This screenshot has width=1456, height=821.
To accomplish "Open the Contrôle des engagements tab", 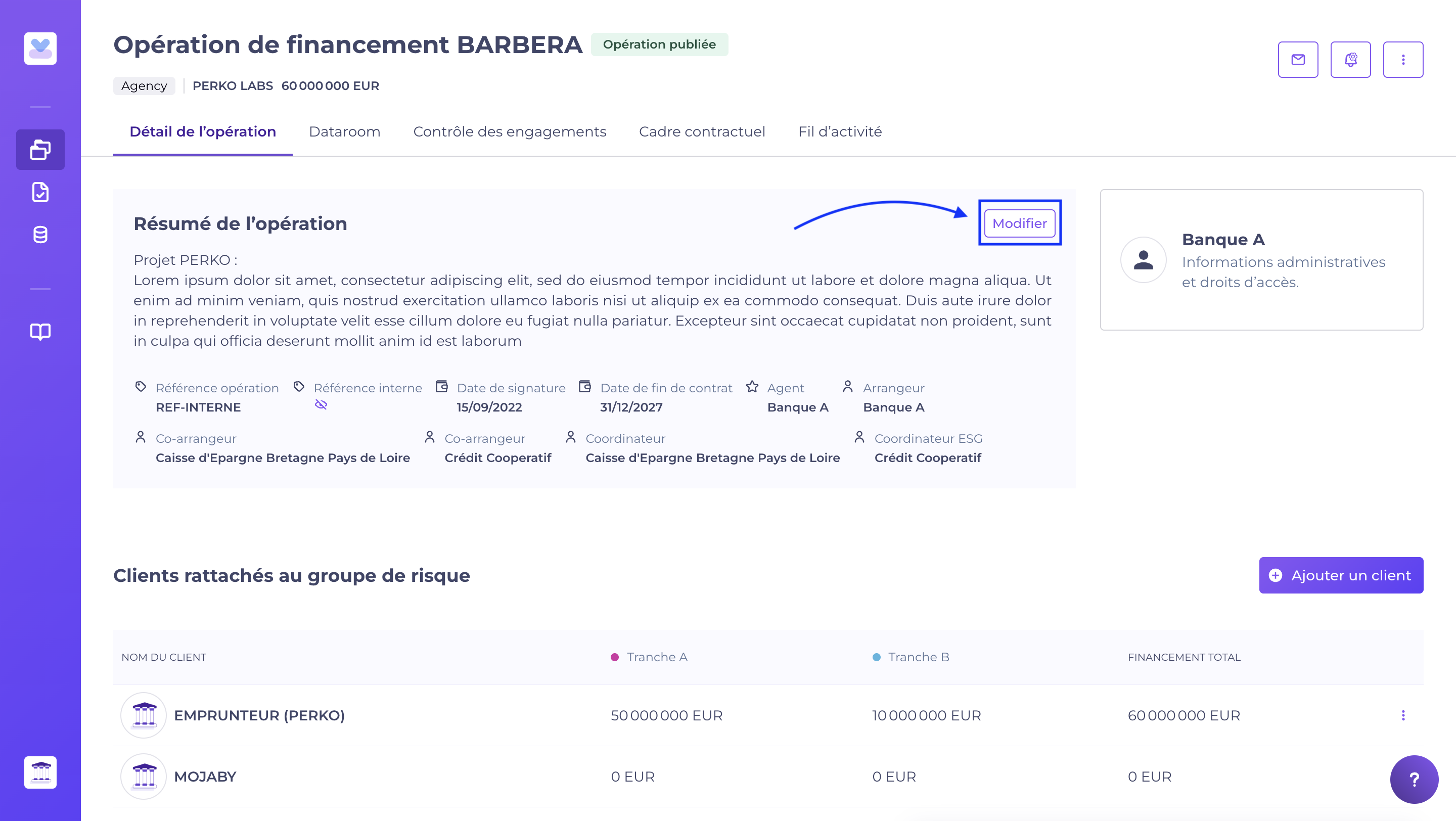I will (509, 131).
